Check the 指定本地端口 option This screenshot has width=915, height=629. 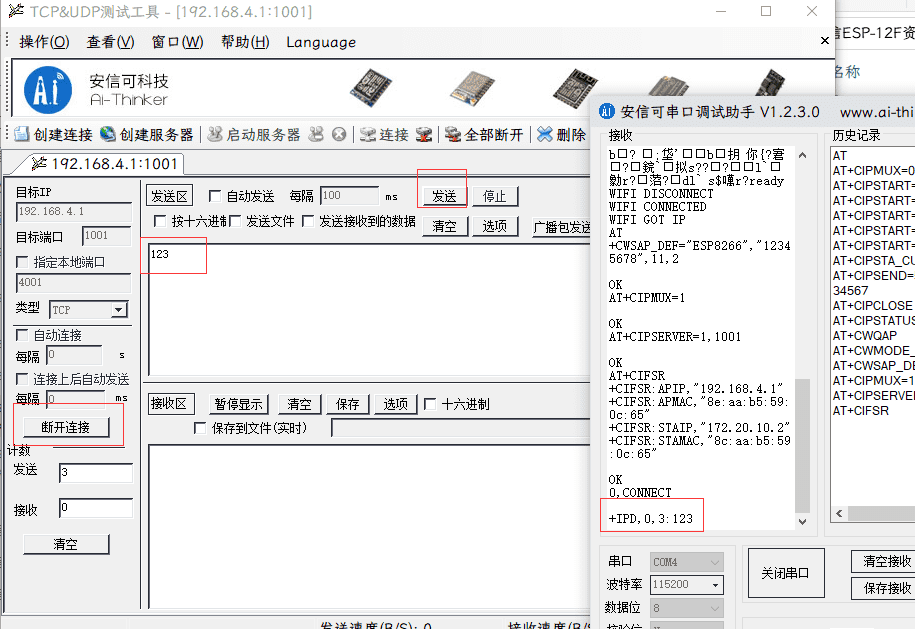pyautogui.click(x=23, y=262)
